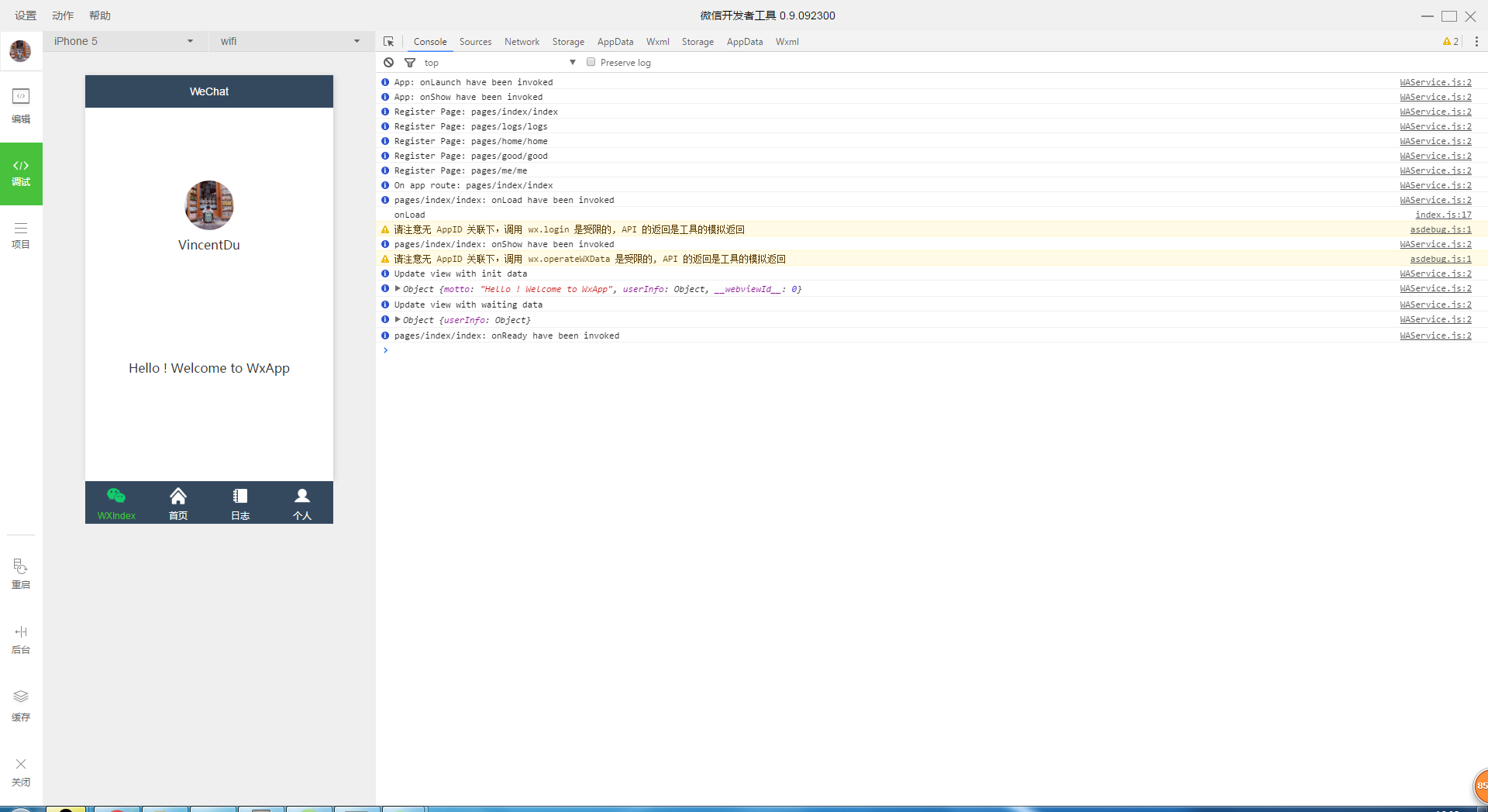1488x812 pixels.
Task: Select the plain 'onLoad' log line
Action: 409,215
